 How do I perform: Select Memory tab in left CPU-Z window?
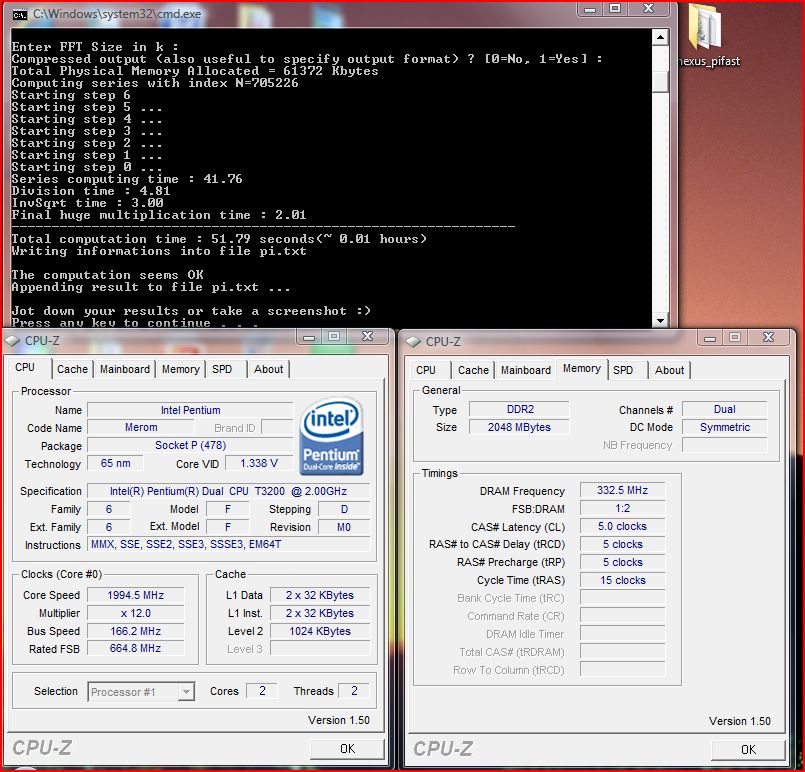click(181, 369)
